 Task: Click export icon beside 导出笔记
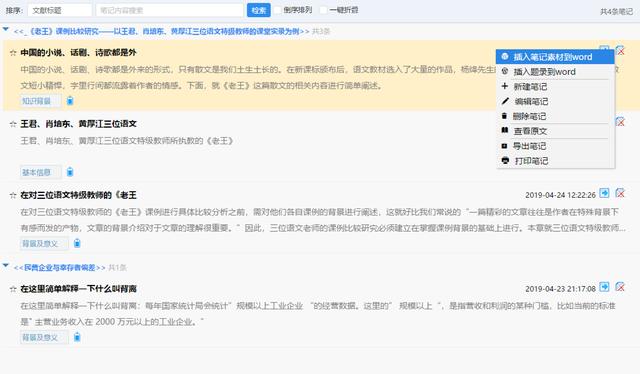pyautogui.click(x=504, y=146)
